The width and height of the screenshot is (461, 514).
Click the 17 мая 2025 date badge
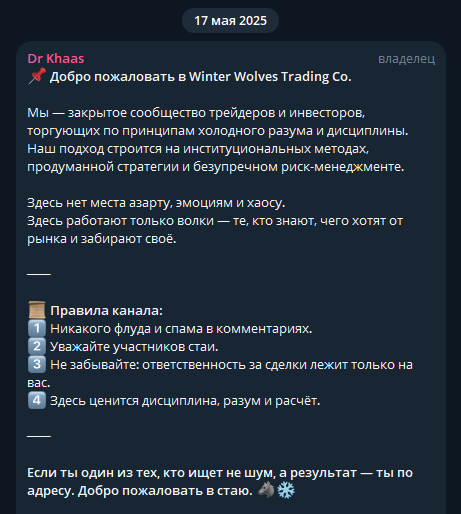230,21
